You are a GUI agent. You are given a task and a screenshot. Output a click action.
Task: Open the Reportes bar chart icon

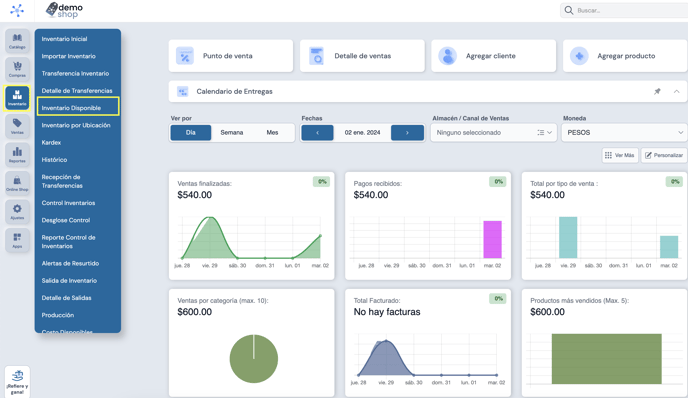tap(17, 155)
